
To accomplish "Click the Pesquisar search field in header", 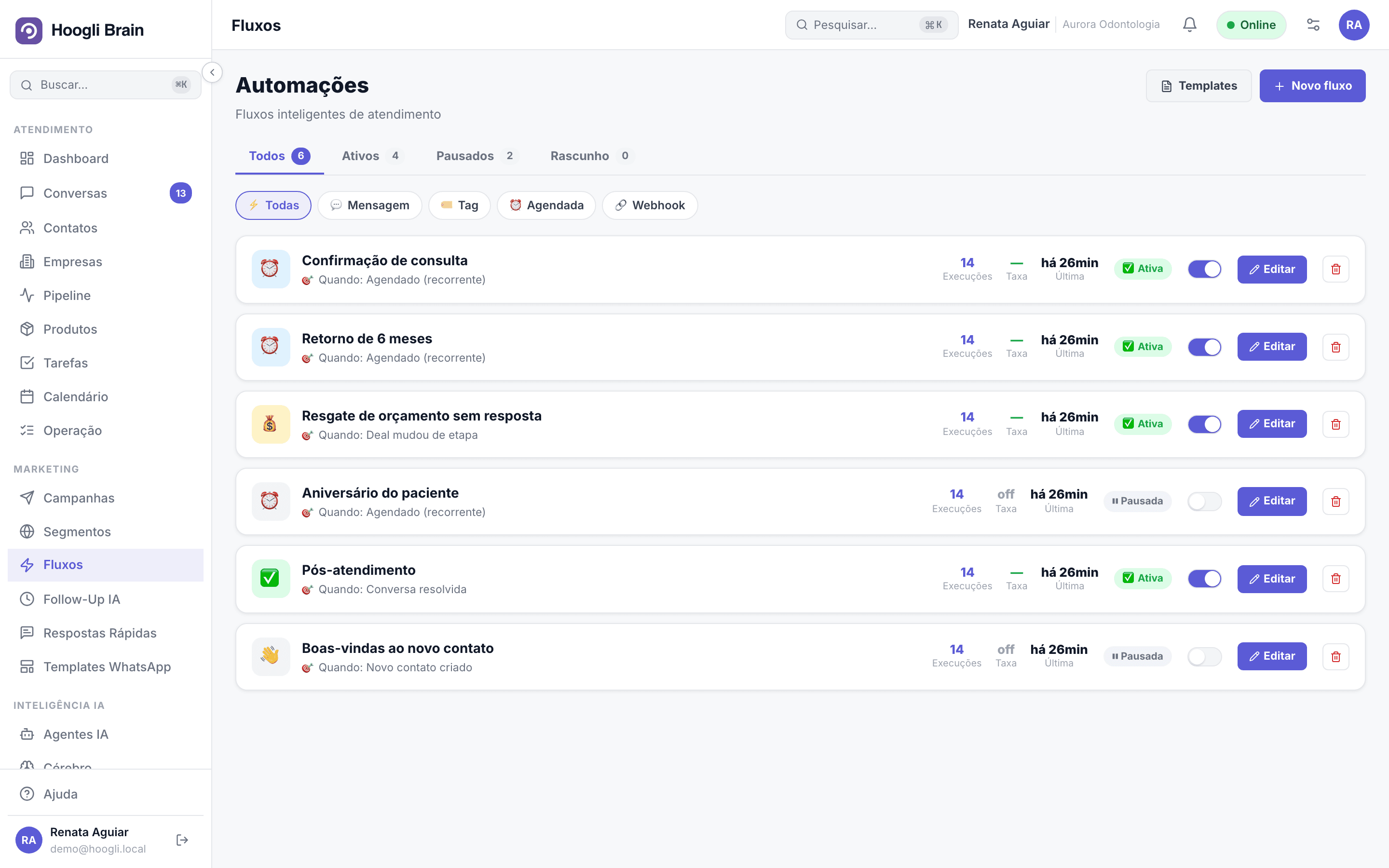I will (872, 25).
